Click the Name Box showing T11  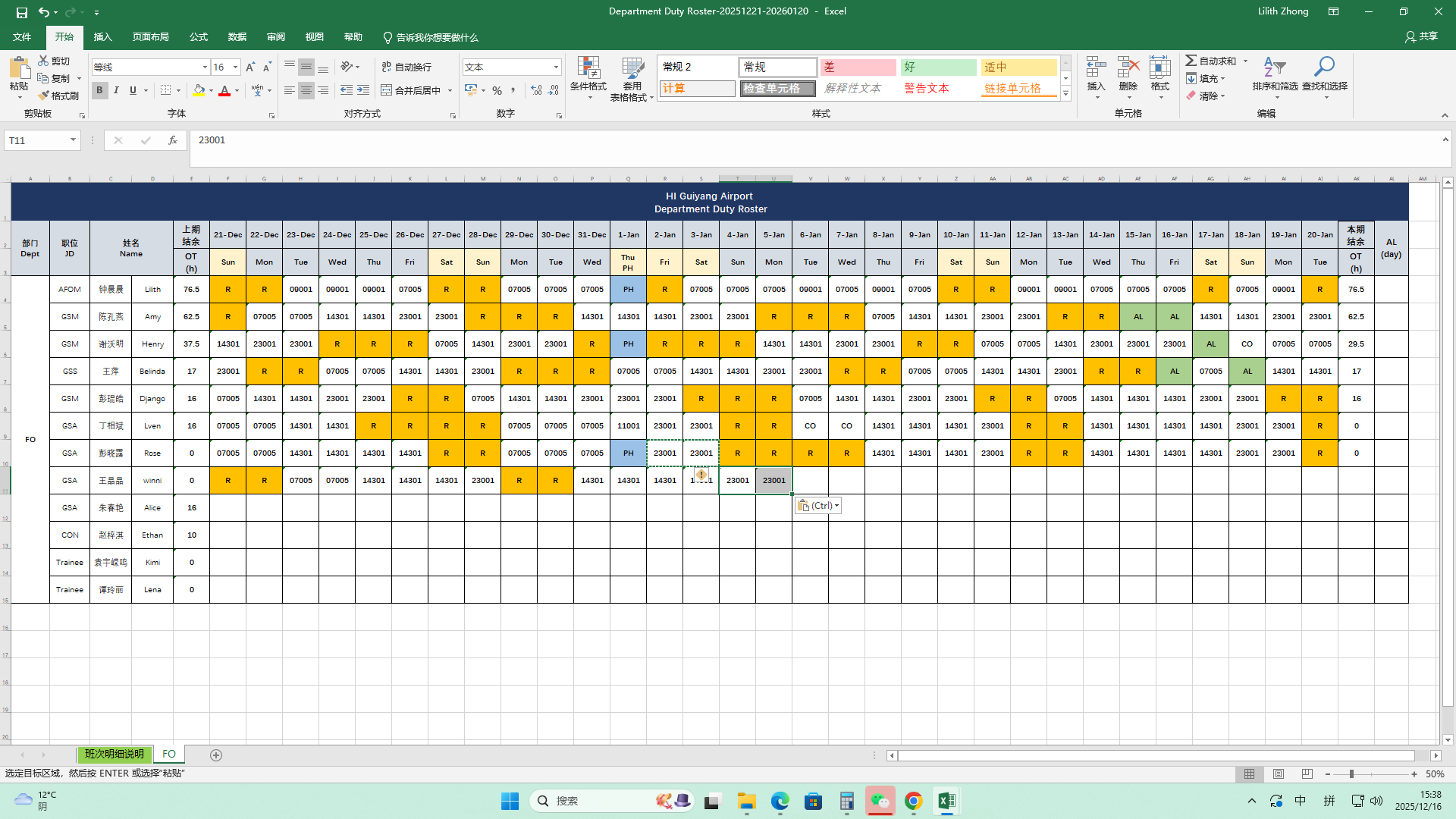[x=36, y=140]
